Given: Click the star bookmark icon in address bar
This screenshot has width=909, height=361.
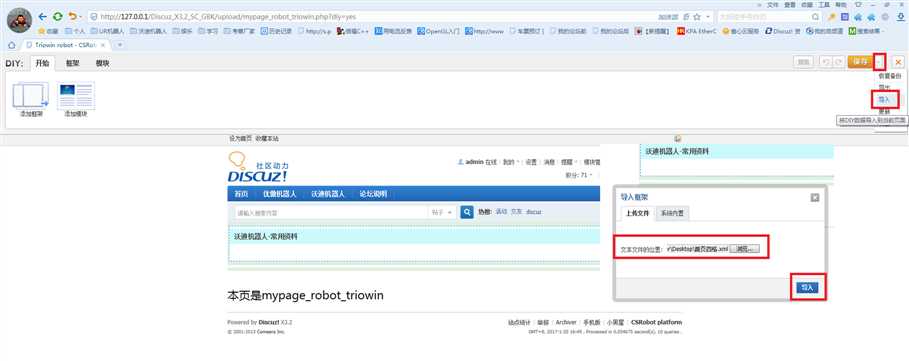Looking at the screenshot, I should (x=697, y=17).
